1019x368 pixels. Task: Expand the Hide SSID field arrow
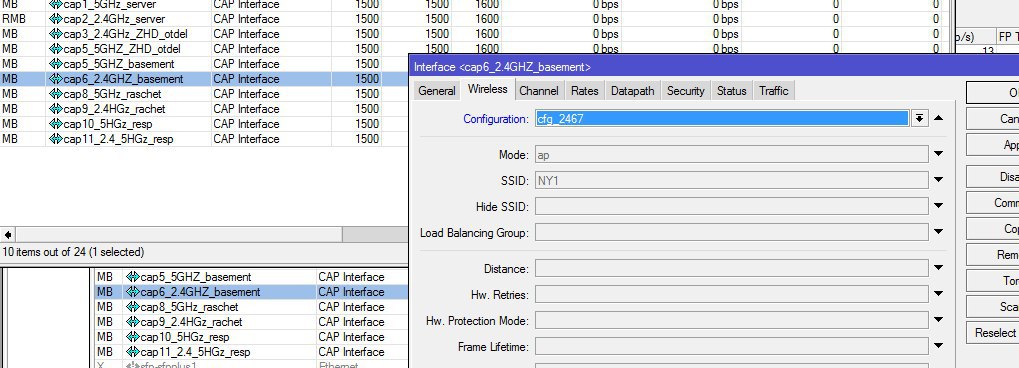tap(938, 206)
